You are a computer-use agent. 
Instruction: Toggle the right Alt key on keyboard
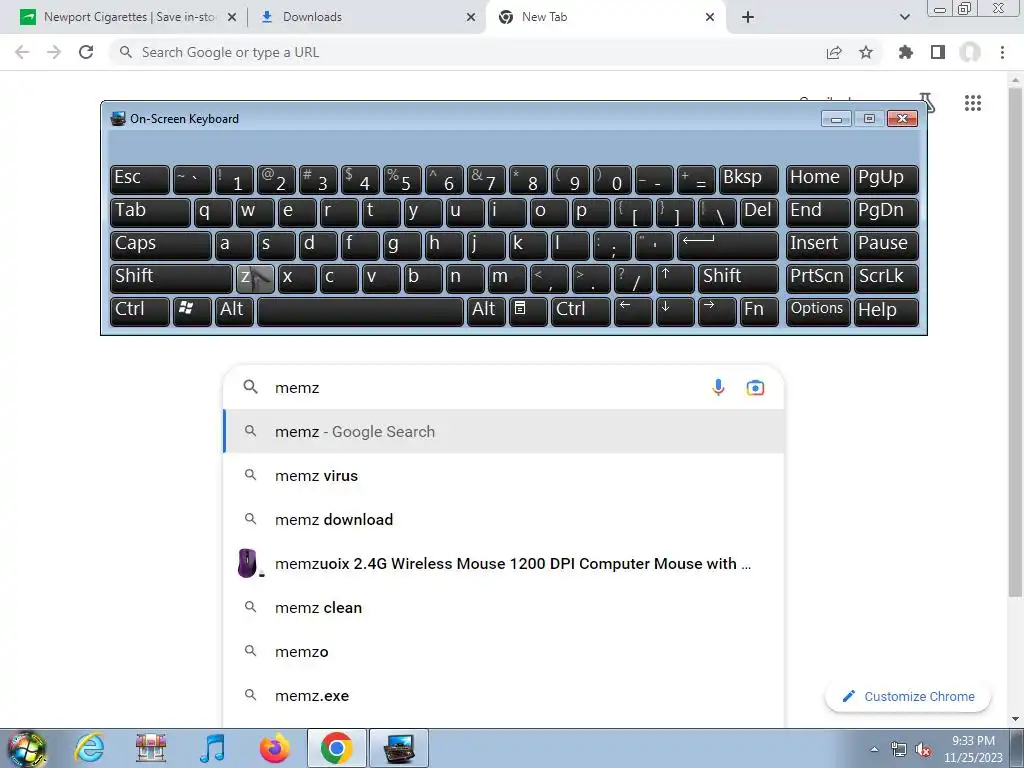click(486, 311)
